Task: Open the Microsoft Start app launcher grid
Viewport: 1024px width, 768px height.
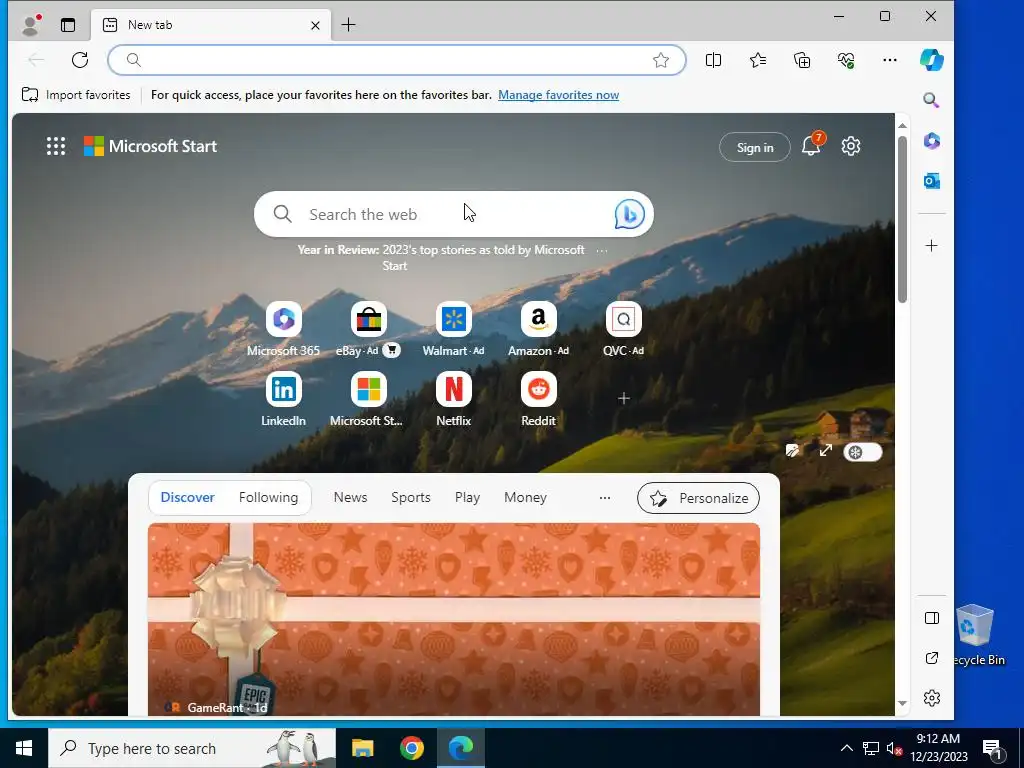Action: click(56, 146)
